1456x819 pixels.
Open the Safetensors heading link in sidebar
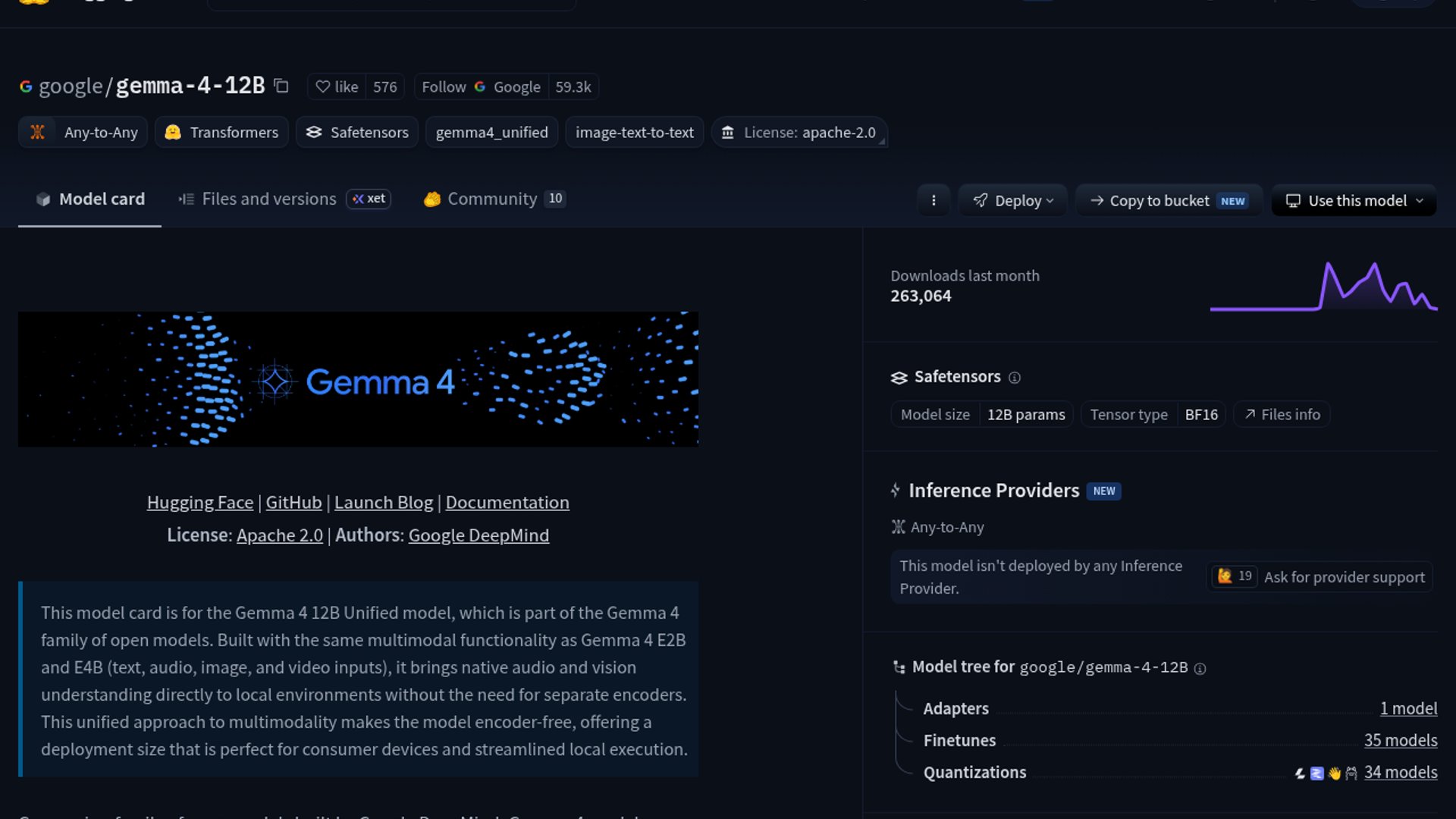point(957,377)
